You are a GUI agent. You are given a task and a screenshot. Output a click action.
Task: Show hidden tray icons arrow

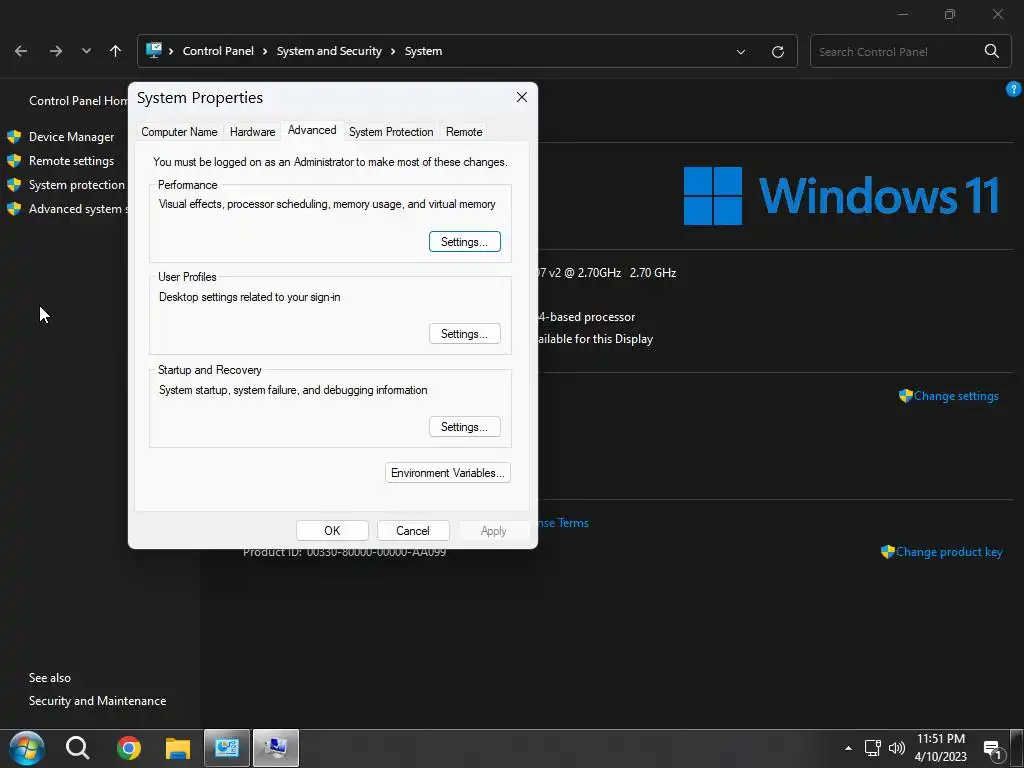tap(848, 748)
